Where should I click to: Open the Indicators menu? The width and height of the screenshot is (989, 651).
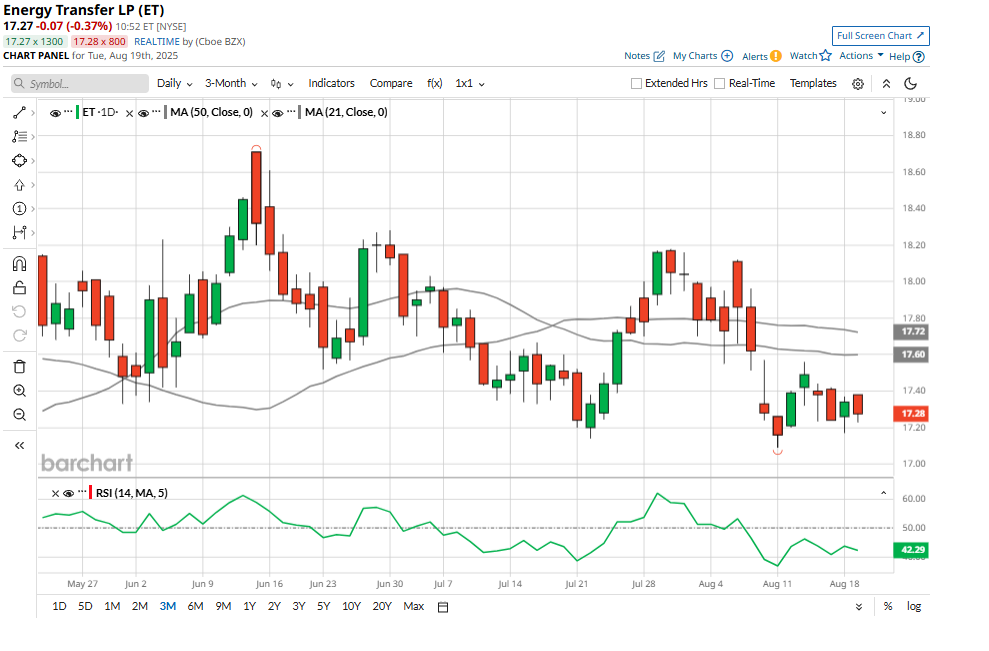click(x=331, y=83)
